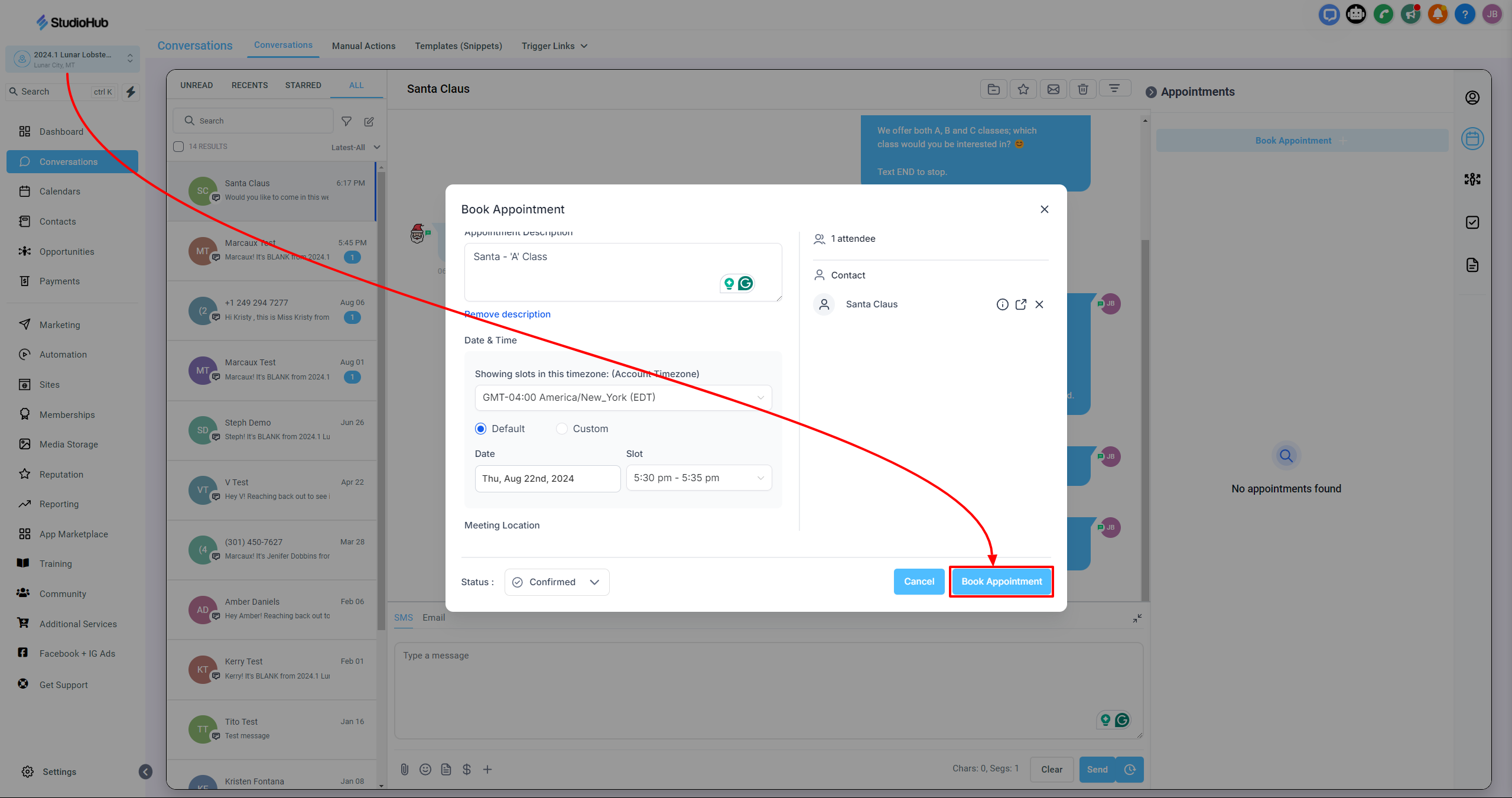
Task: Click the Book Appointment confirm button
Action: 1001,582
